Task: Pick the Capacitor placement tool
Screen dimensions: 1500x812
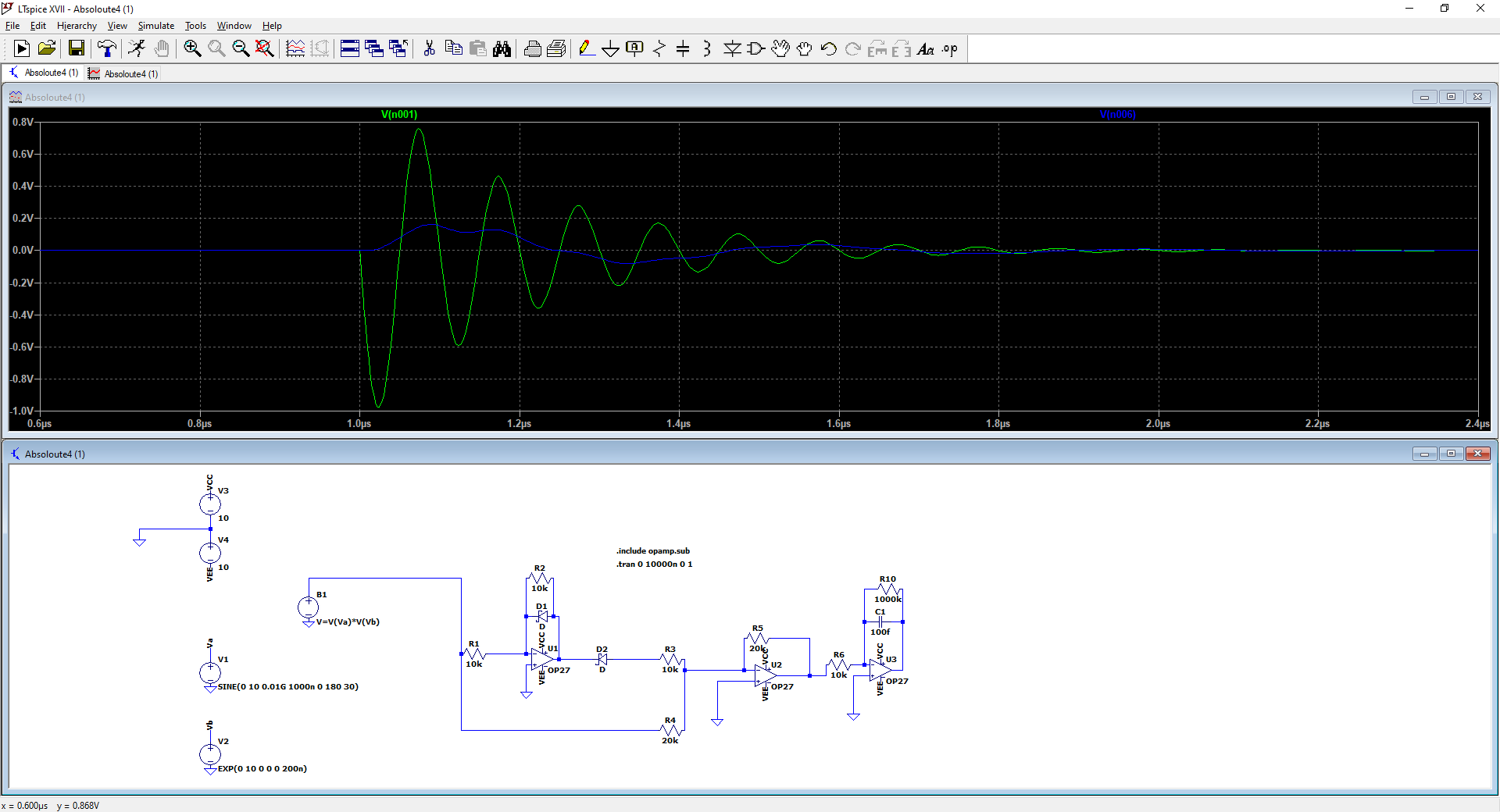Action: [x=683, y=48]
